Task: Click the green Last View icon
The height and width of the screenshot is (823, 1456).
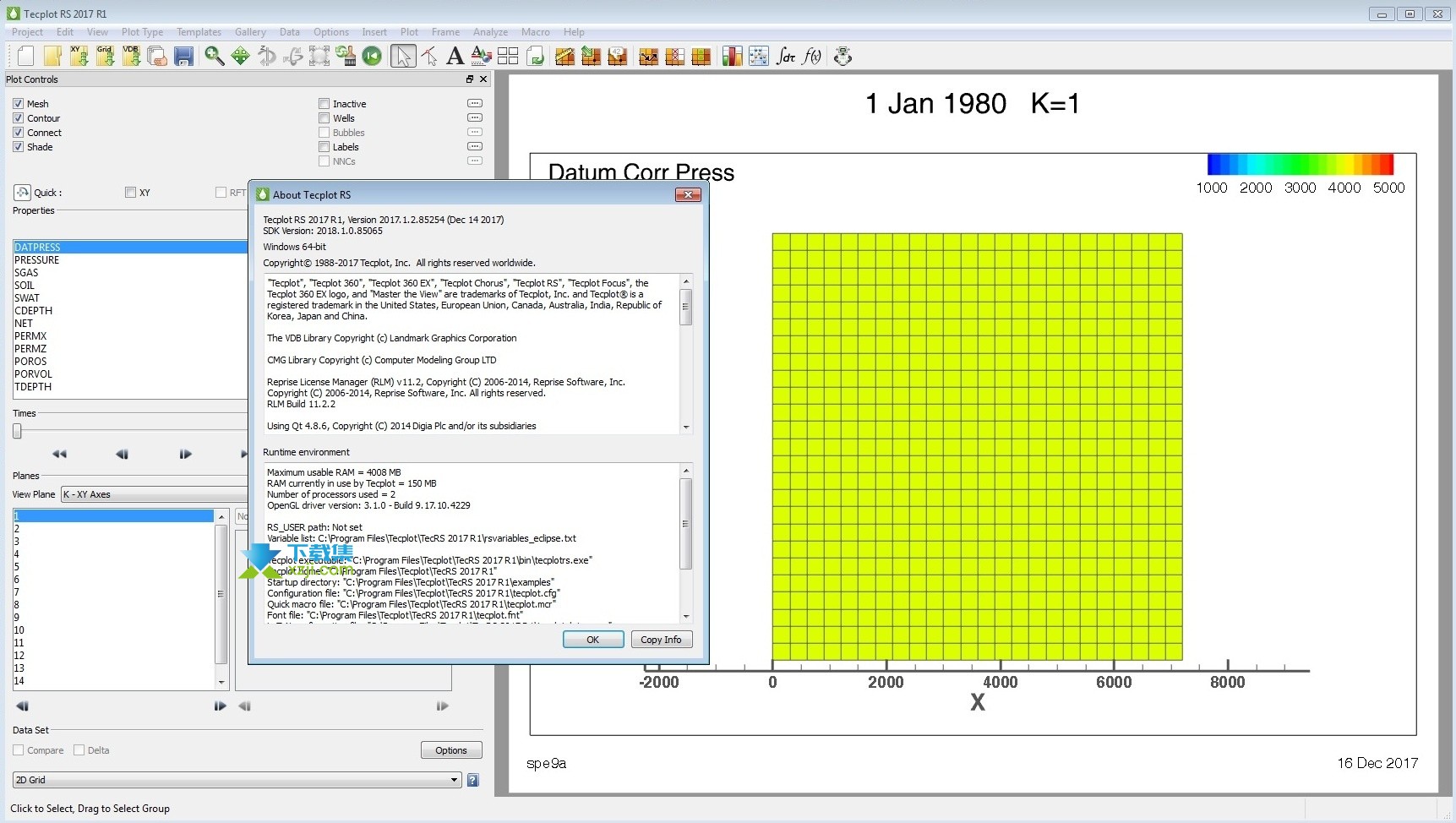Action: (x=372, y=57)
